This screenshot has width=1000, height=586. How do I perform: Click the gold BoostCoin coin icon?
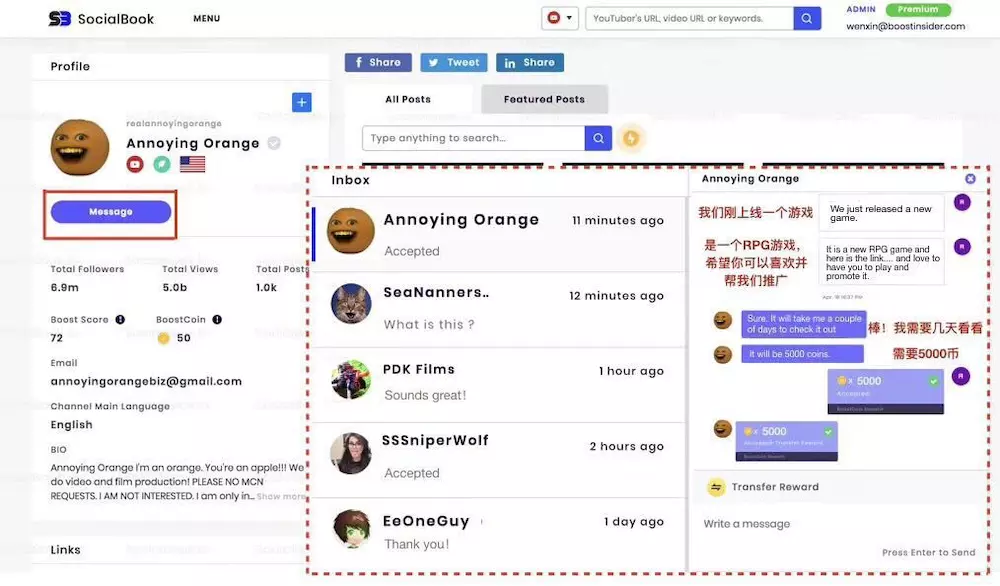pos(163,338)
